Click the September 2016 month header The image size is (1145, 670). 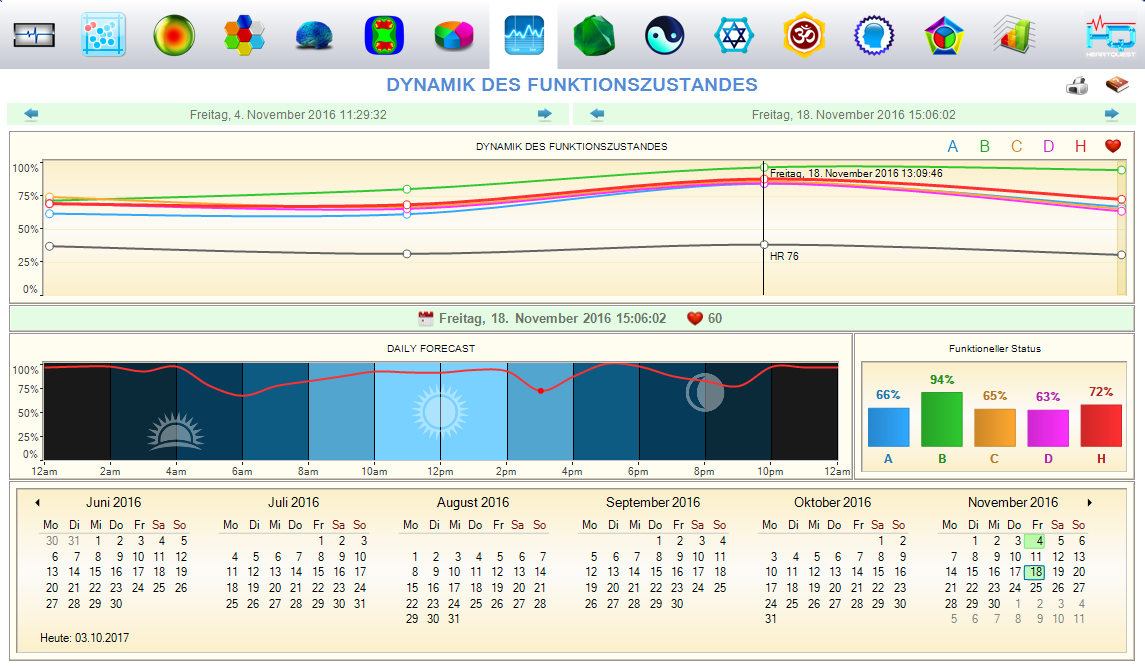[653, 502]
